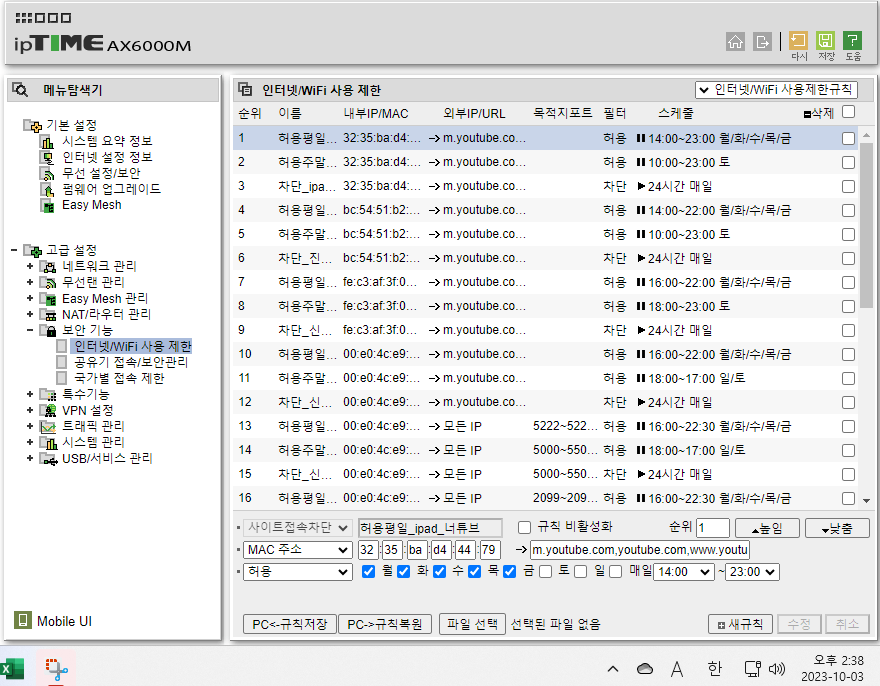880x686 pixels.
Task: Open the 트래픽 관리 menu entry
Action: (93, 426)
